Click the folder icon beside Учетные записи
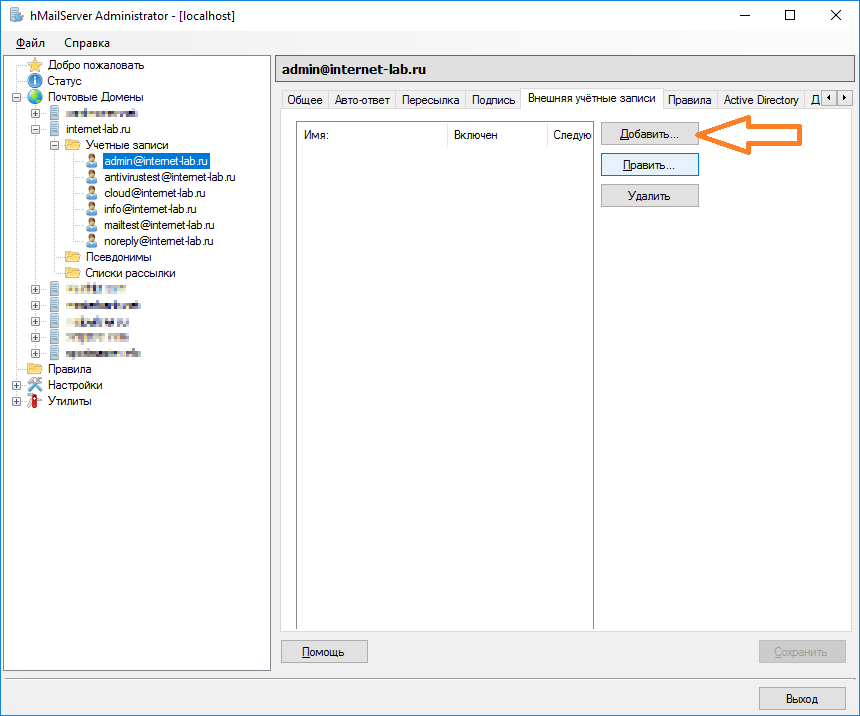 tap(72, 145)
